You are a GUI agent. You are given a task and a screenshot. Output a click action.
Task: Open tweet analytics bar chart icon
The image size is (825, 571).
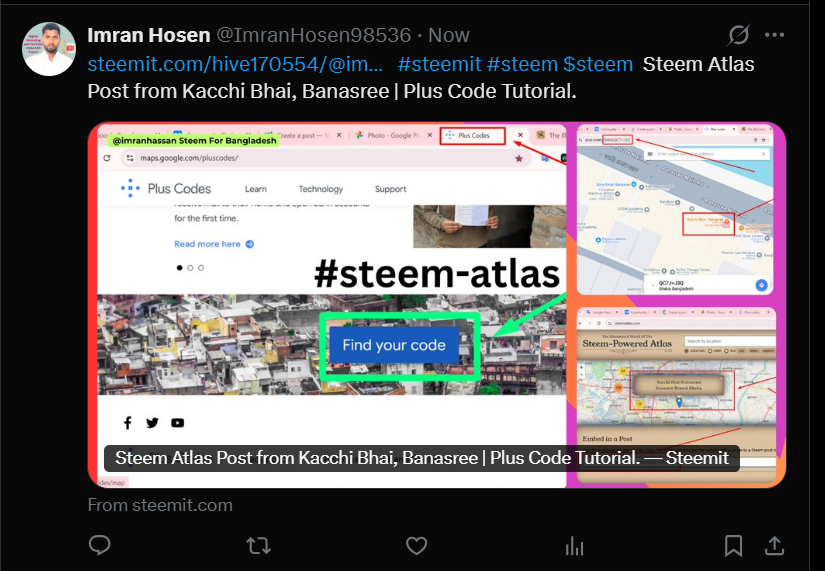[x=575, y=546]
